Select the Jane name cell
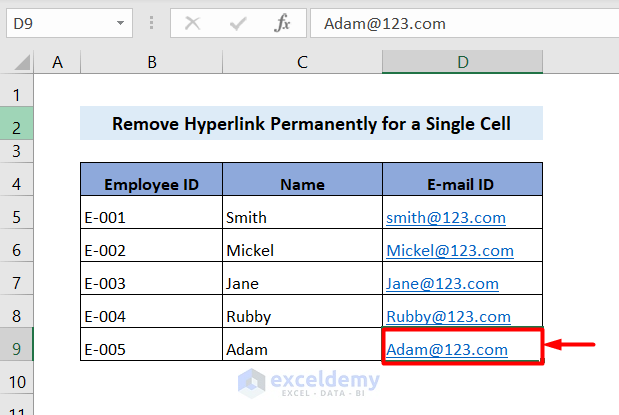The width and height of the screenshot is (619, 415). (302, 278)
